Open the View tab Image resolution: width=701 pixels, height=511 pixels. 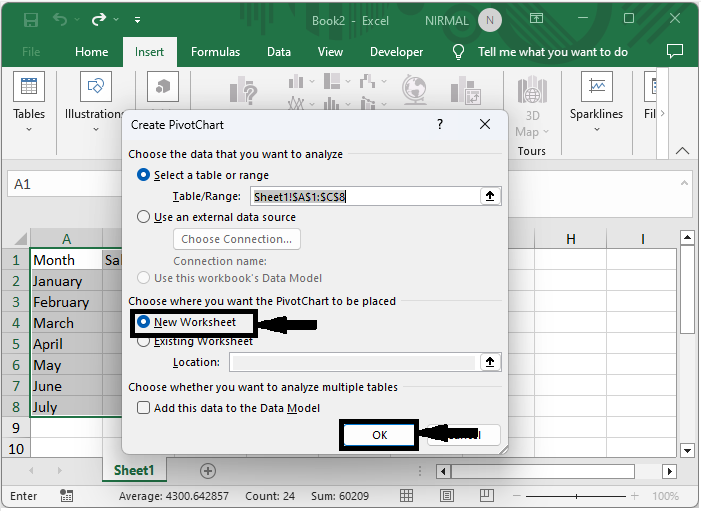click(330, 52)
